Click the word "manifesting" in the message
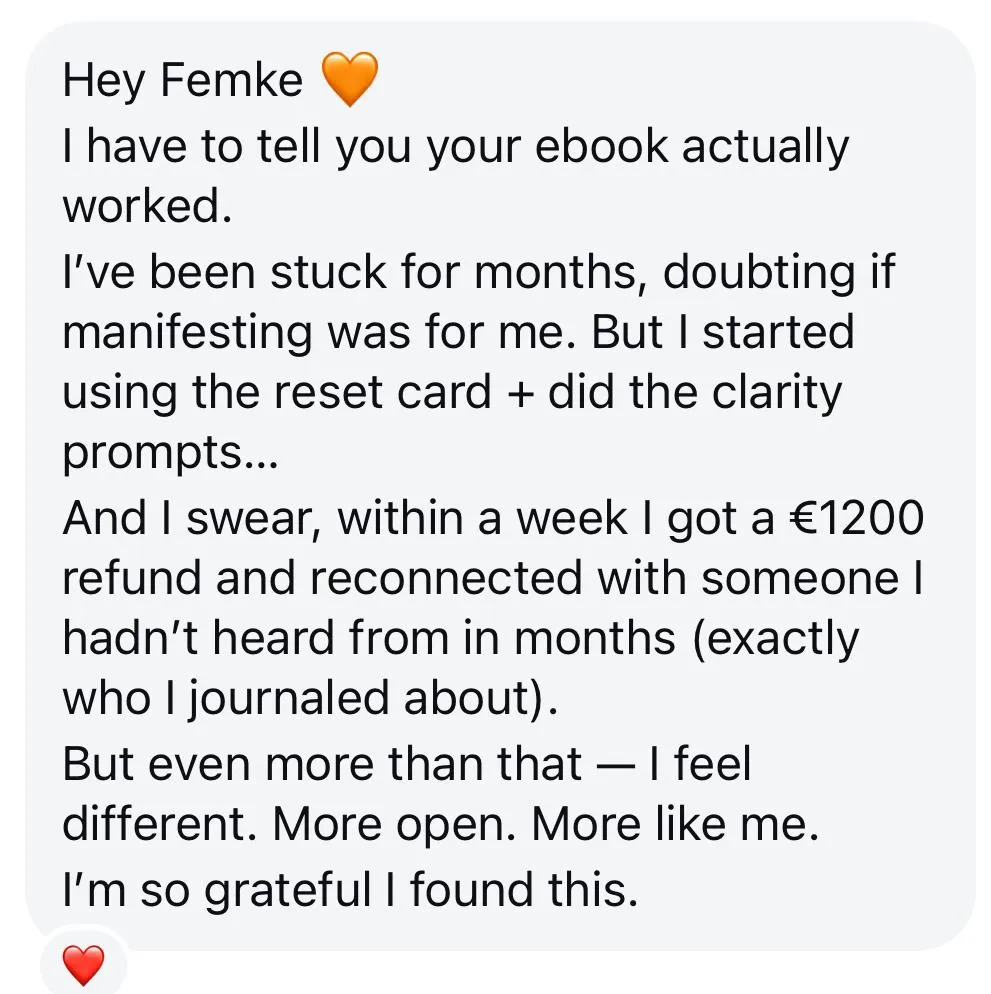 pos(187,332)
